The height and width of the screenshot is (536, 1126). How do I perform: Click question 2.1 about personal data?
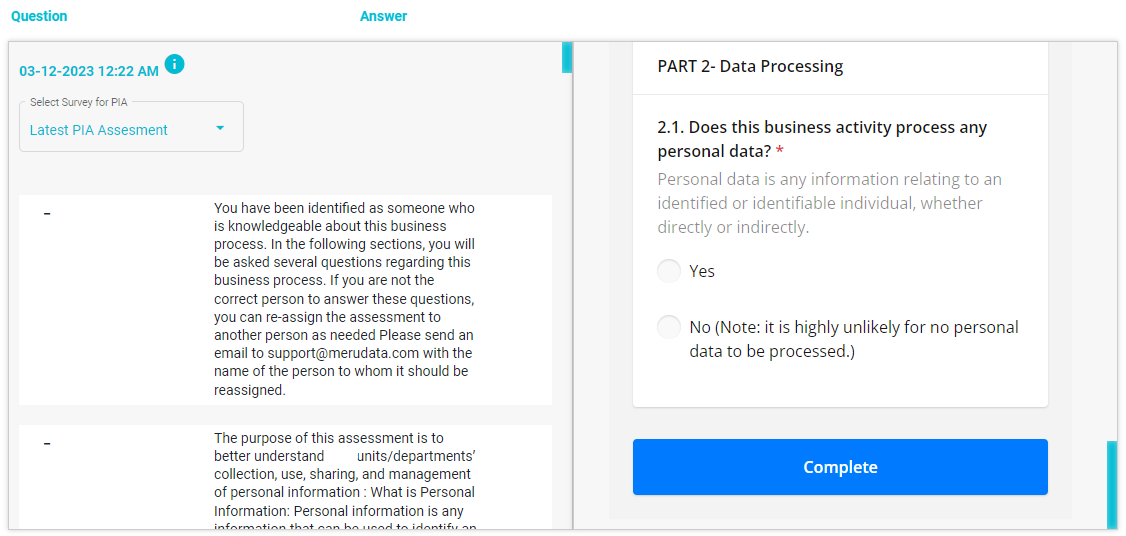pyautogui.click(x=822, y=139)
